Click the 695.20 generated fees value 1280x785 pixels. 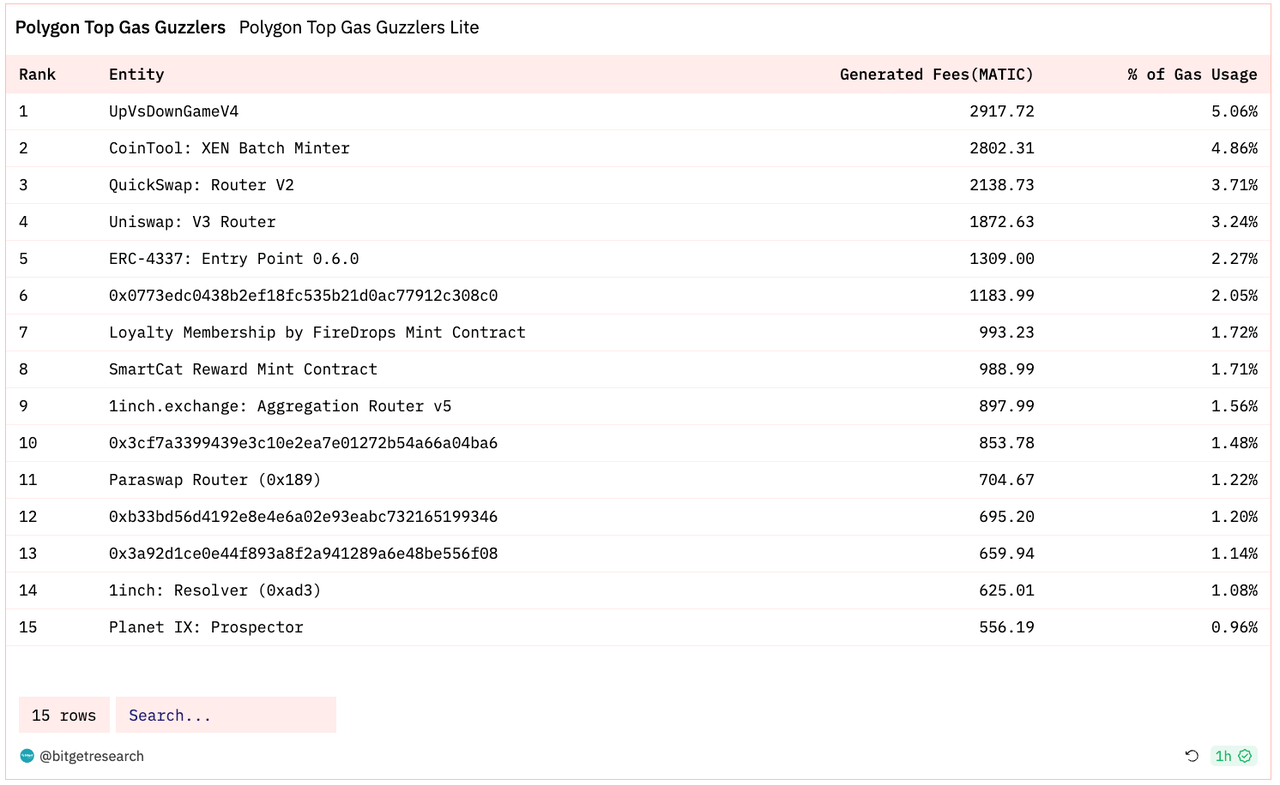coord(1007,517)
